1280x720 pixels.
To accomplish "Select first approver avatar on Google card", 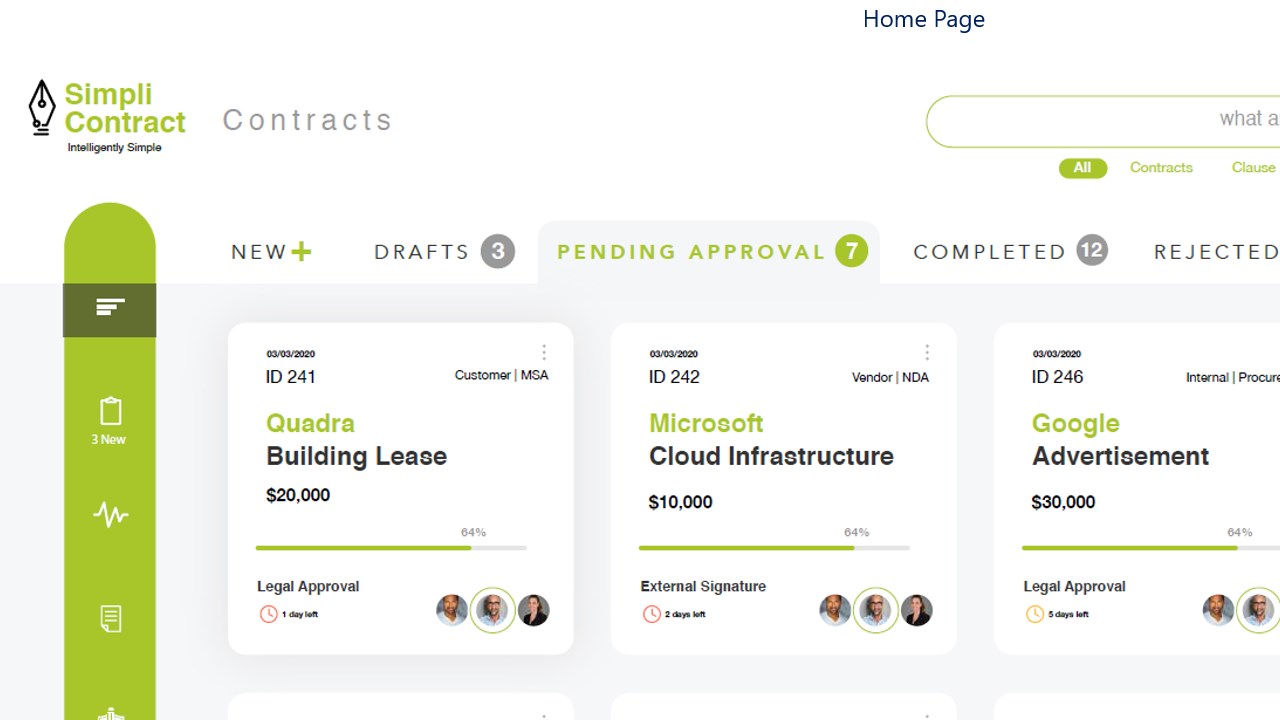I will click(x=1218, y=610).
